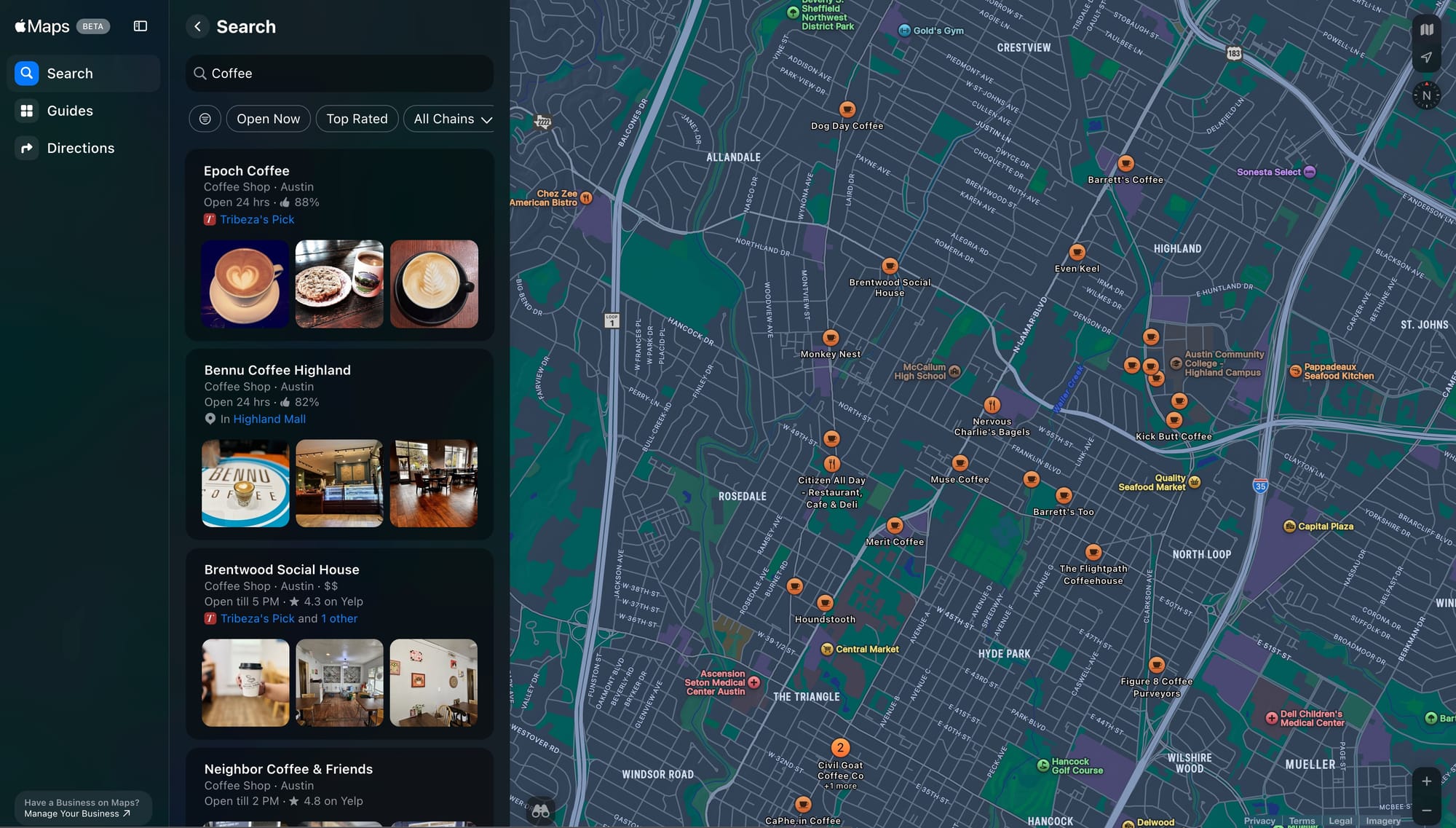
Task: Select Ascension Seton Medical Center pin
Action: pyautogui.click(x=754, y=683)
